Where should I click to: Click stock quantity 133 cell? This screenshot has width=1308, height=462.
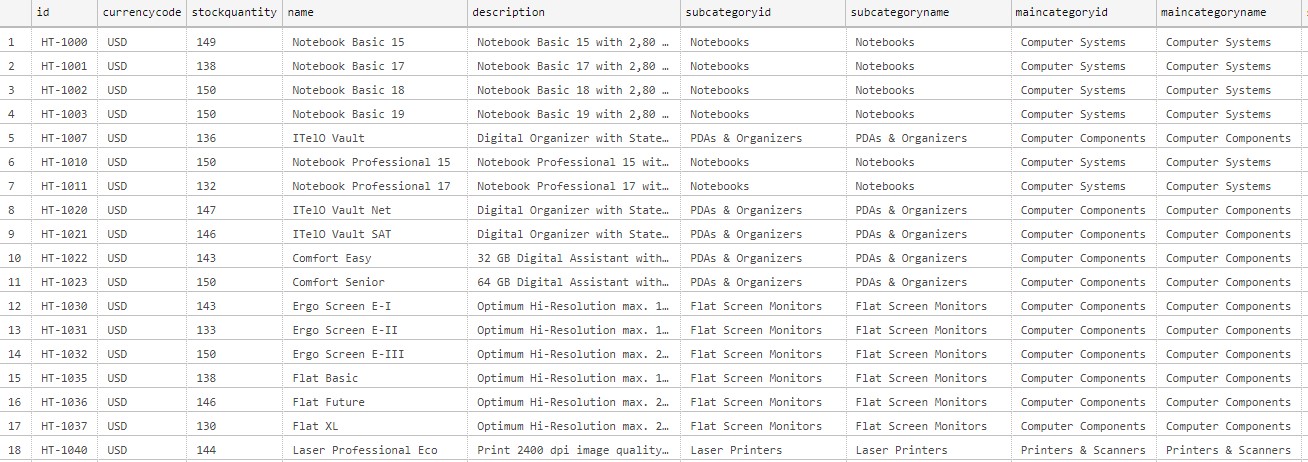(x=234, y=330)
